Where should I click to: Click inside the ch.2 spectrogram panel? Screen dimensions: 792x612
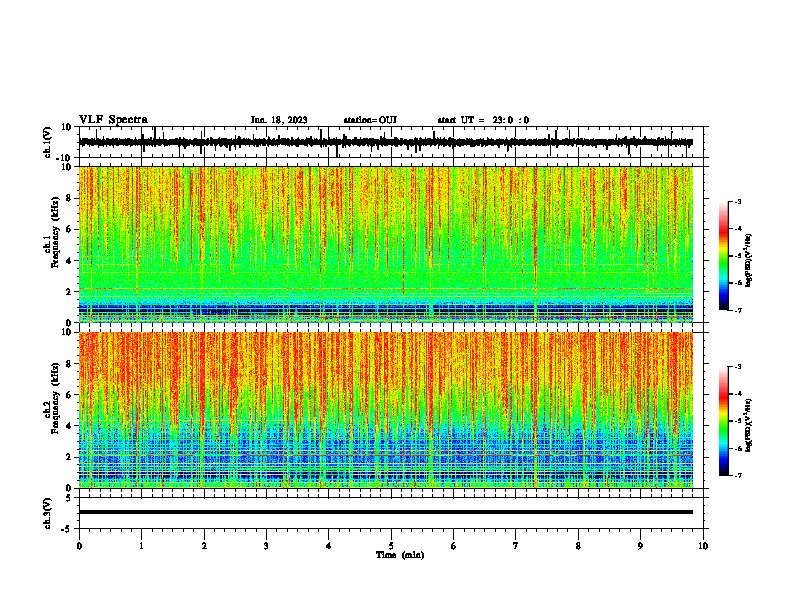click(386, 410)
